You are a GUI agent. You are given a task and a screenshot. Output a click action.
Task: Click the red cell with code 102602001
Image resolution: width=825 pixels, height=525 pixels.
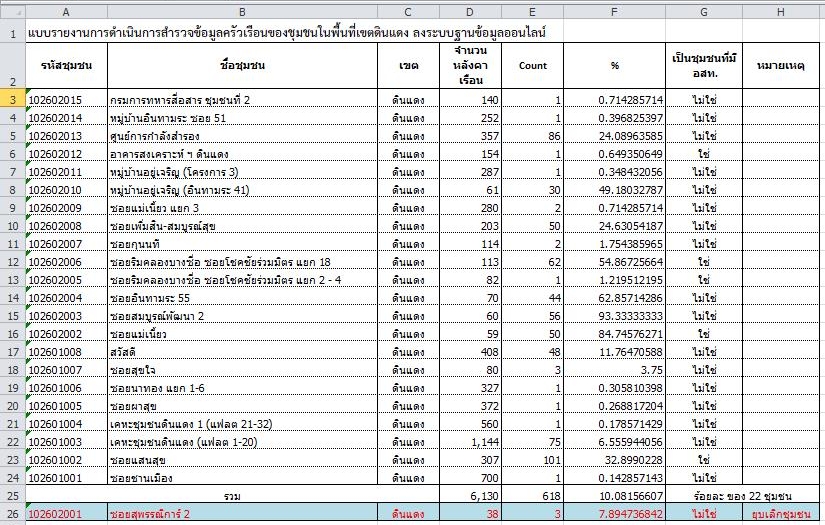pyautogui.click(x=66, y=514)
